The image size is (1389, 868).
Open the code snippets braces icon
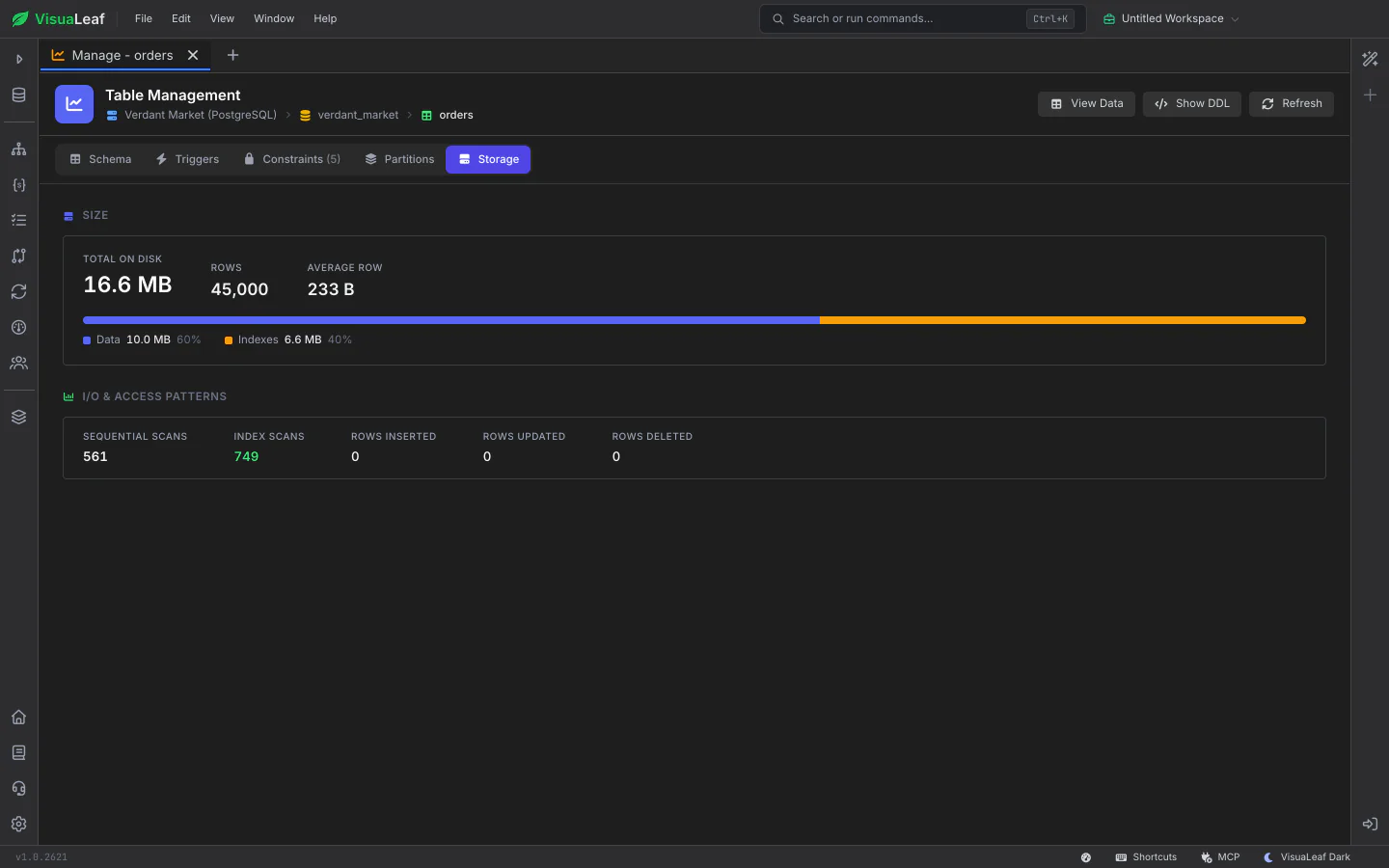[x=18, y=185]
